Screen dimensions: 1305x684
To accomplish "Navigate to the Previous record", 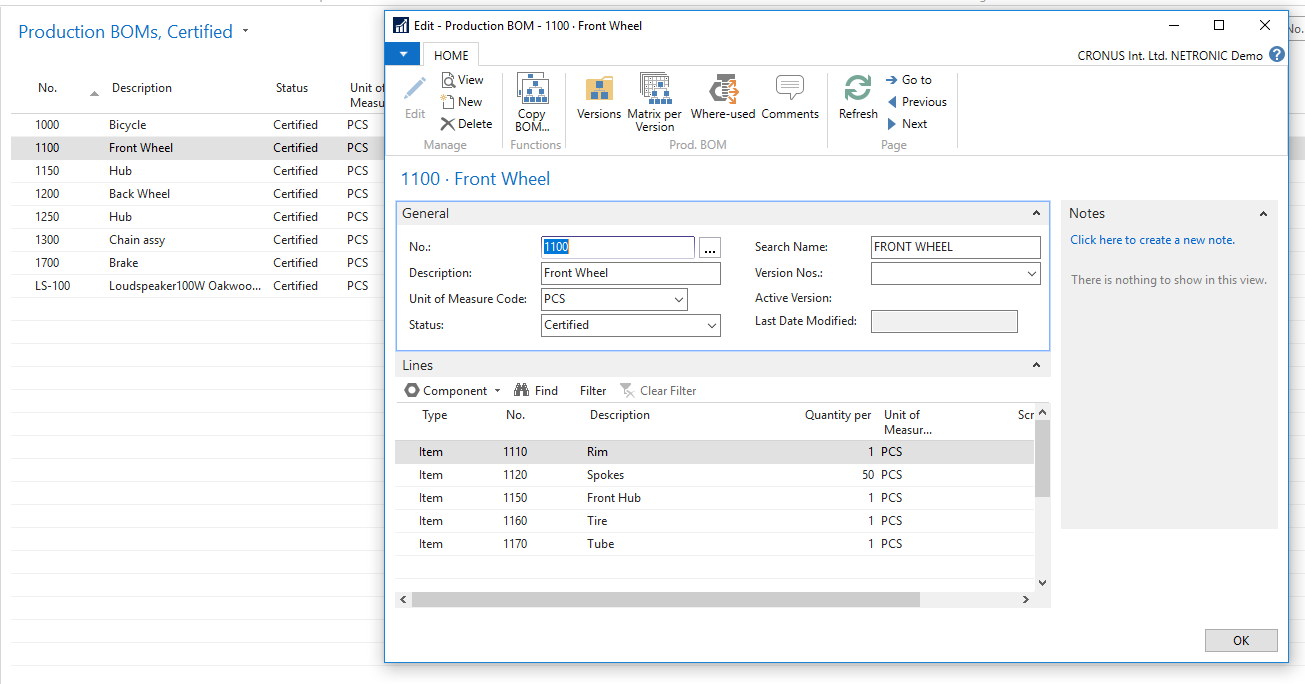I will pyautogui.click(x=916, y=101).
